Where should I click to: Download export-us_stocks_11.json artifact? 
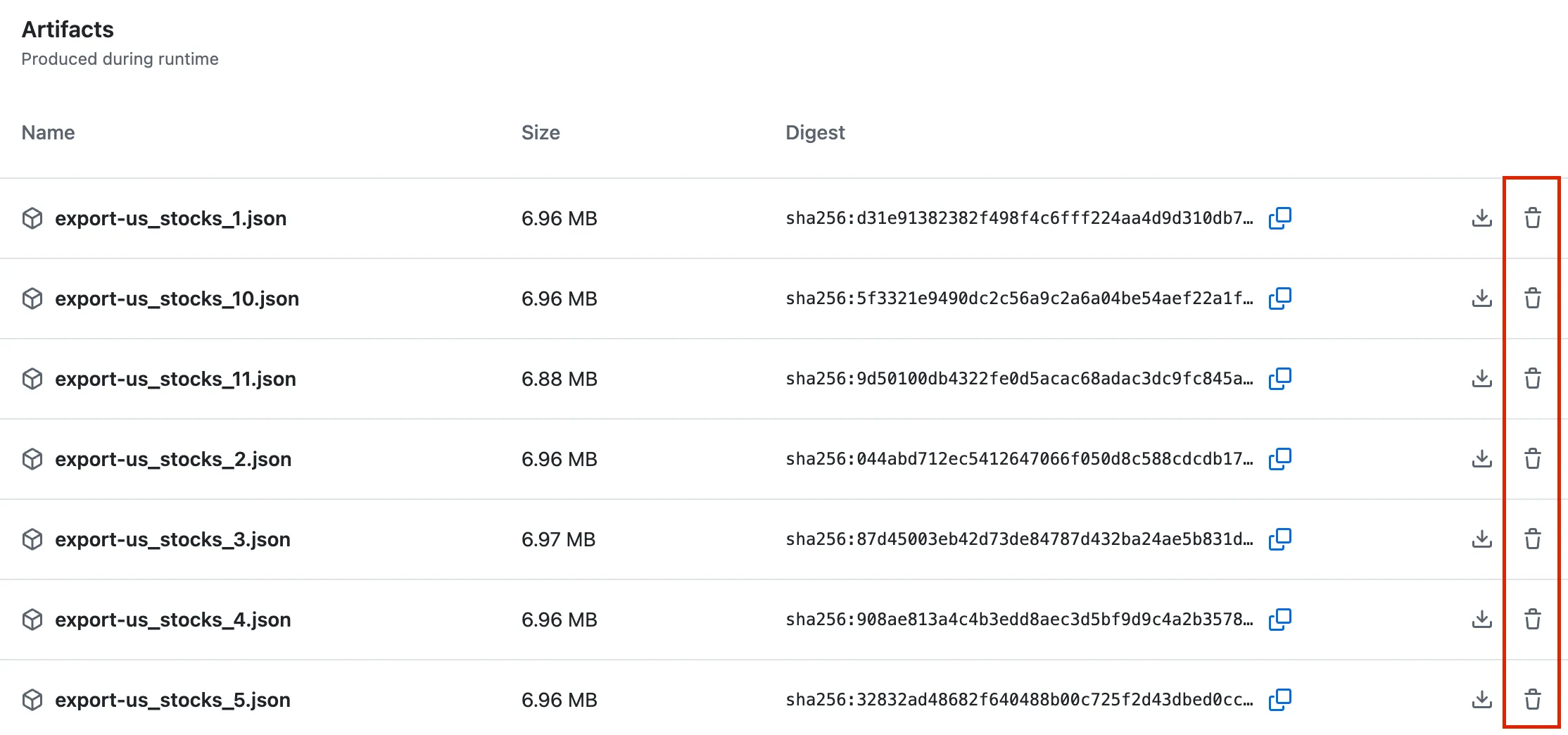tap(1481, 379)
